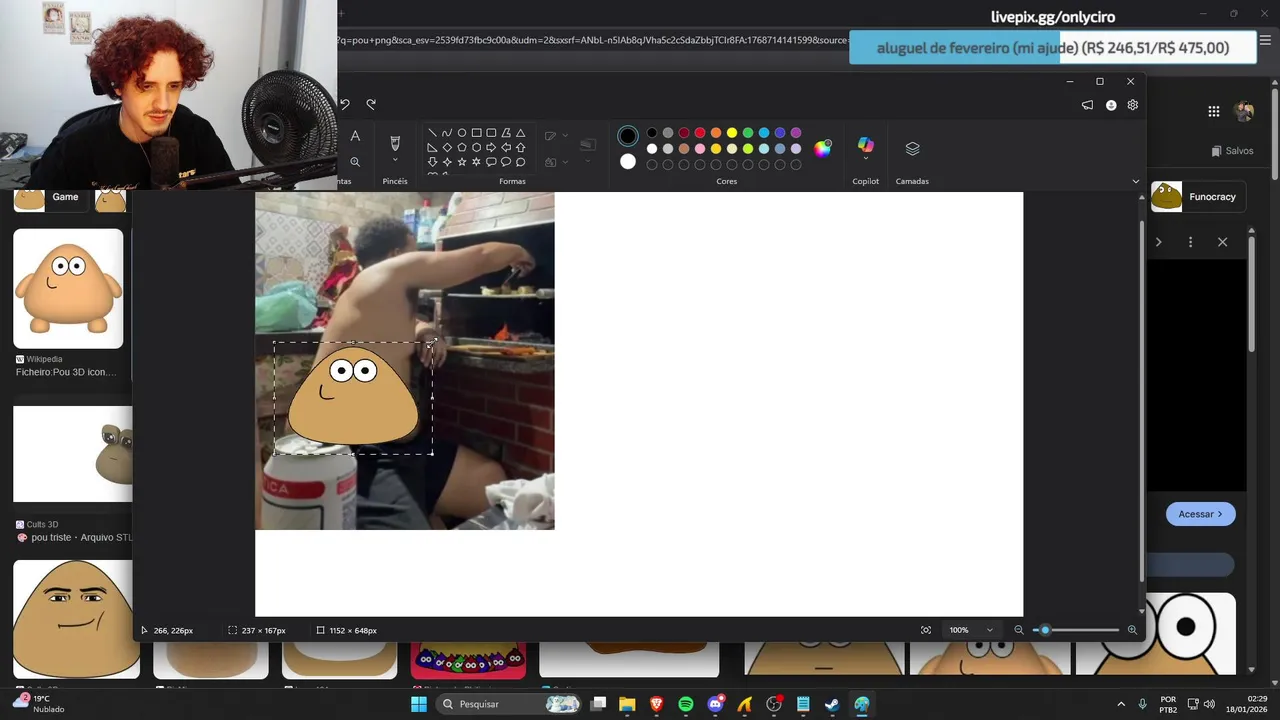Select the oval shape
The width and height of the screenshot is (1280, 720).
(x=462, y=133)
